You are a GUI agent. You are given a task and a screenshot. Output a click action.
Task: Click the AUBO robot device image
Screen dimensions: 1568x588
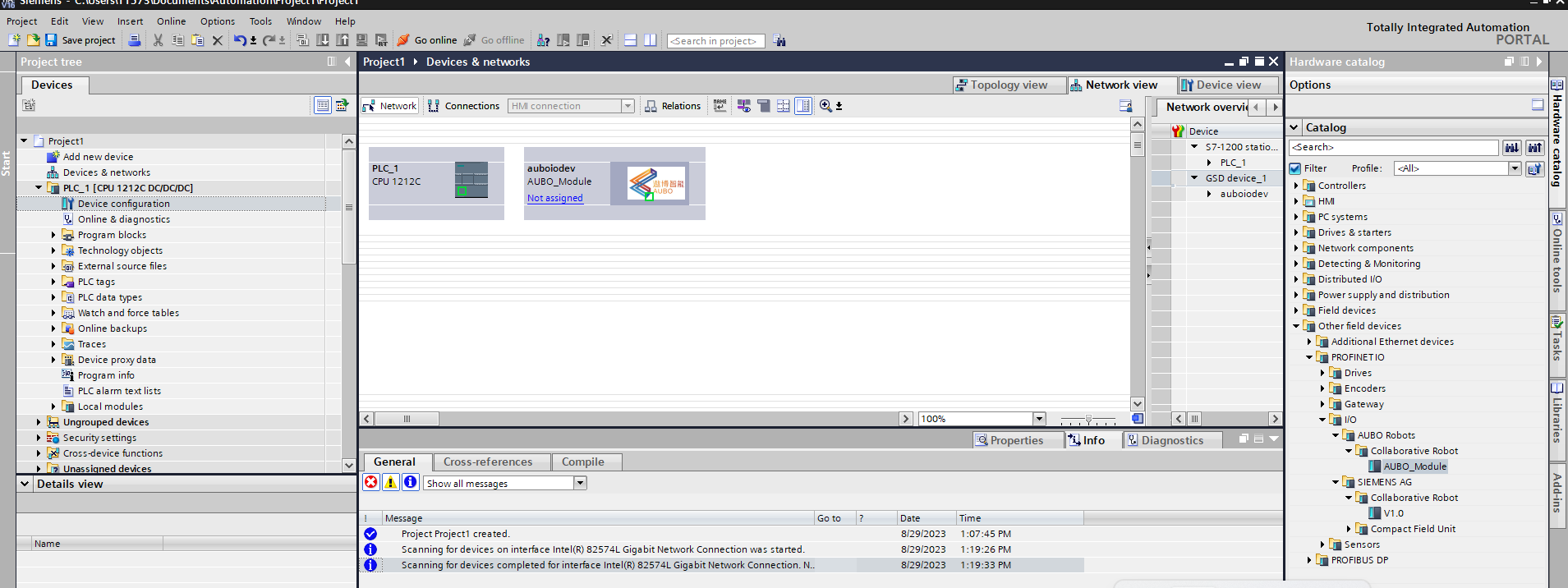[656, 184]
